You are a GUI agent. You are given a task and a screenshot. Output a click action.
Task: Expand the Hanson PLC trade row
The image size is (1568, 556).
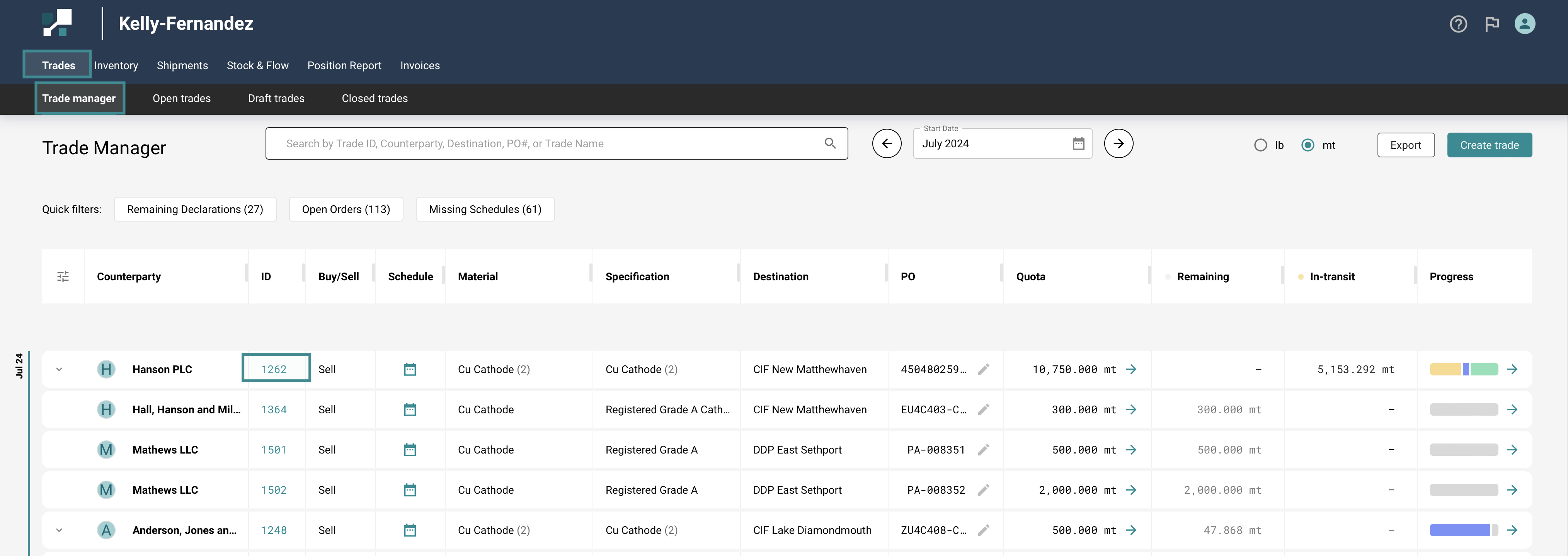click(59, 370)
